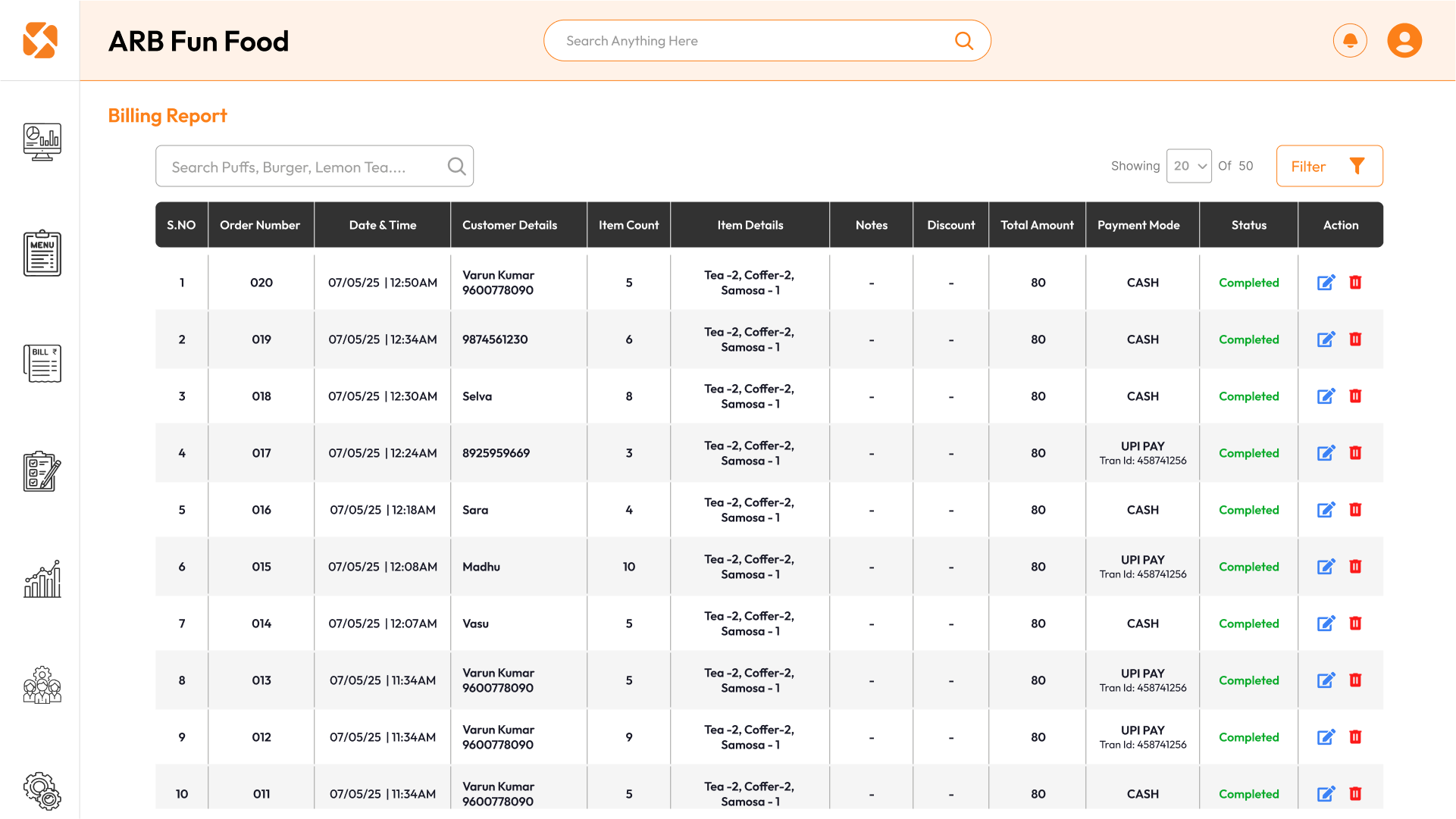Click the top search magnifier icon
The width and height of the screenshot is (1456, 819).
(x=964, y=41)
